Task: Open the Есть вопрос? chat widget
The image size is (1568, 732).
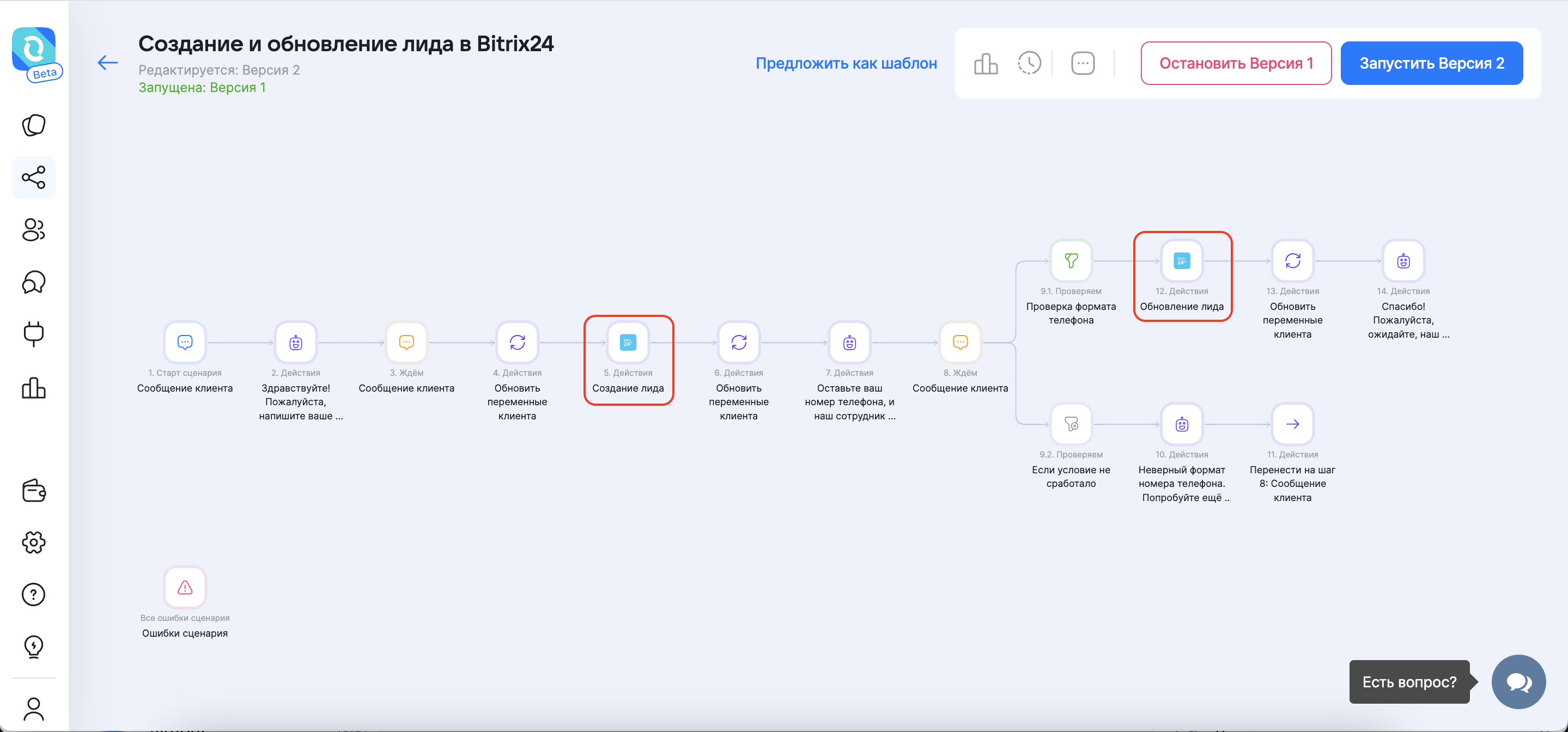Action: coord(1518,682)
